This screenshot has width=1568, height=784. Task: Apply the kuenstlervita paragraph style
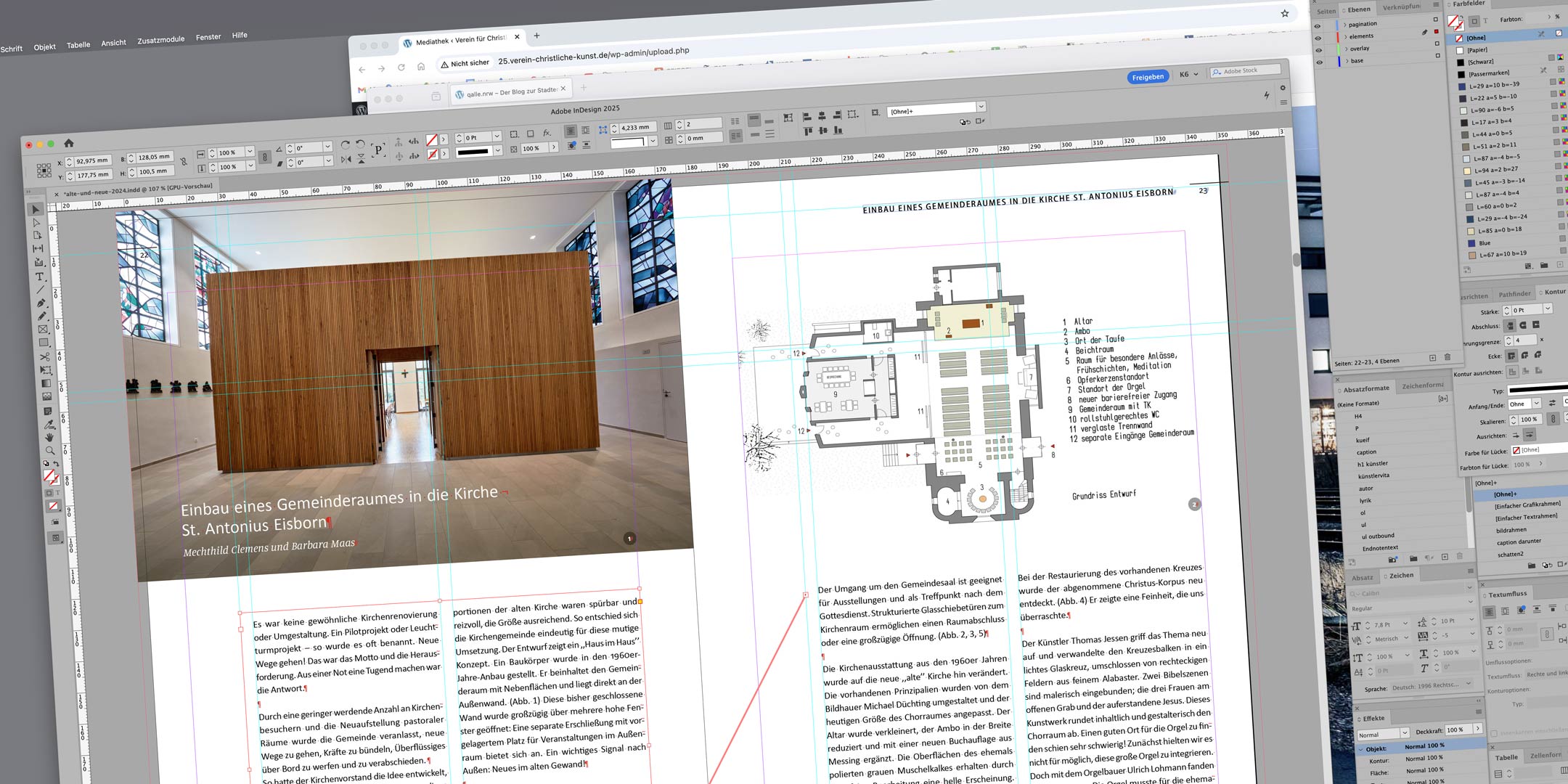click(1373, 475)
